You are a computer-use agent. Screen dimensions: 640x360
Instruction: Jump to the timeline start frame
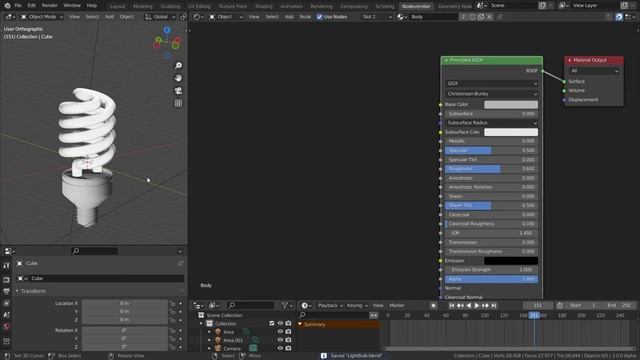pyautogui.click(x=452, y=305)
